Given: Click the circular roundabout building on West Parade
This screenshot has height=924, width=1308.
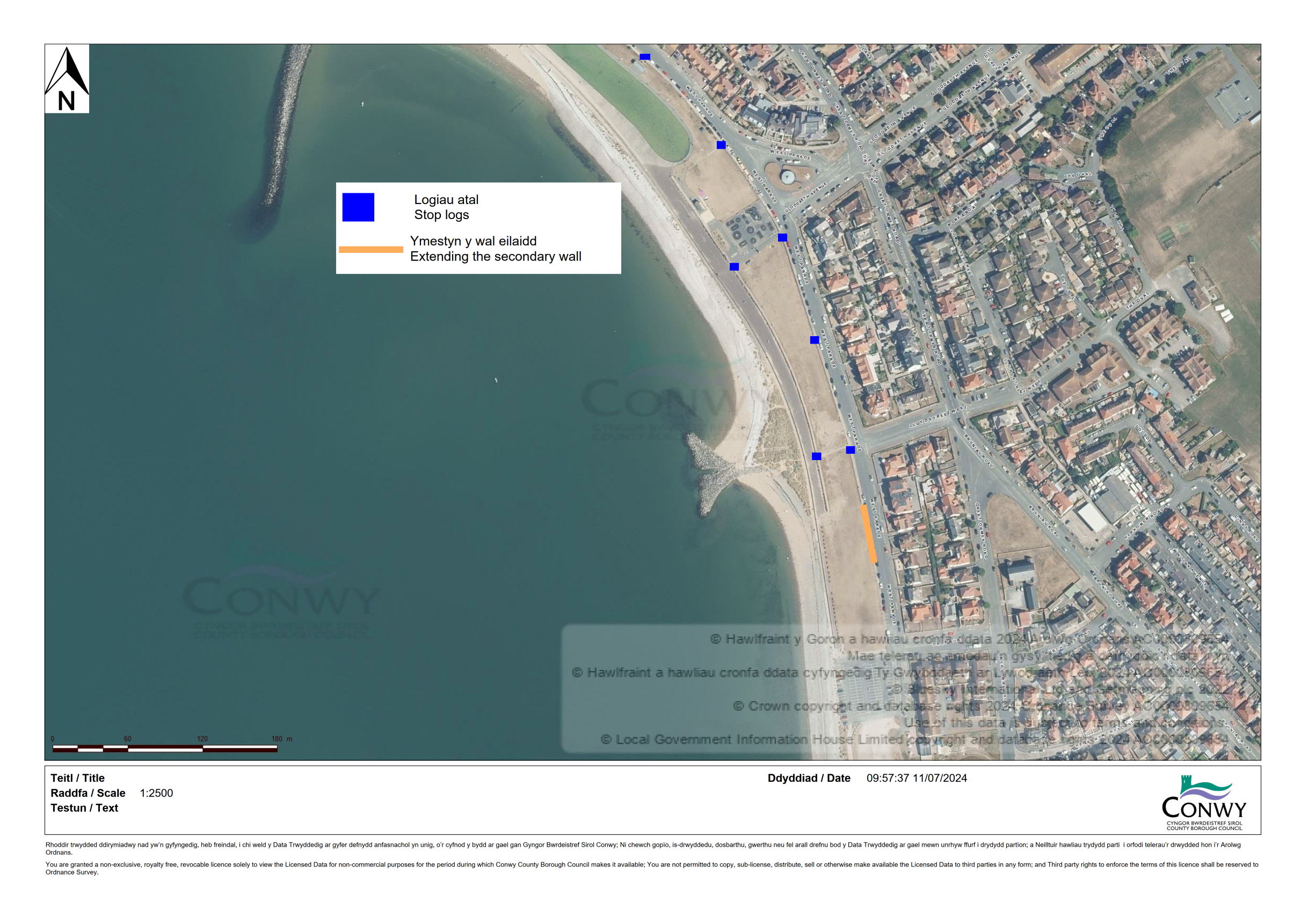Looking at the screenshot, I should [x=787, y=177].
